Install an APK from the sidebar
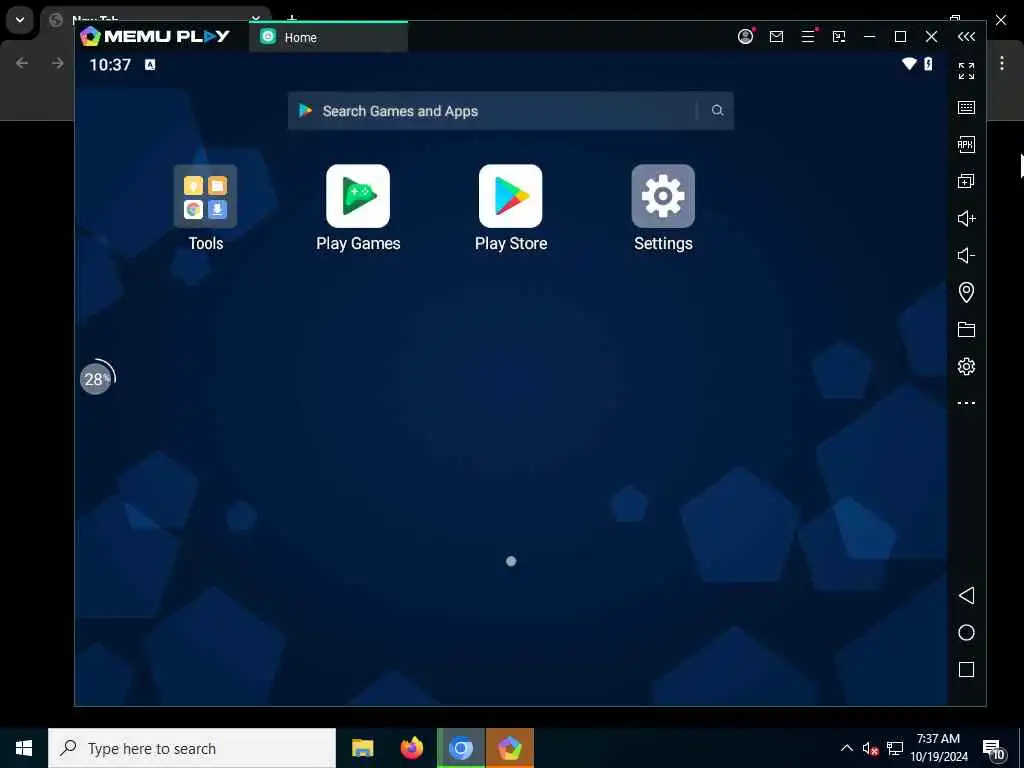This screenshot has height=768, width=1024. [967, 144]
